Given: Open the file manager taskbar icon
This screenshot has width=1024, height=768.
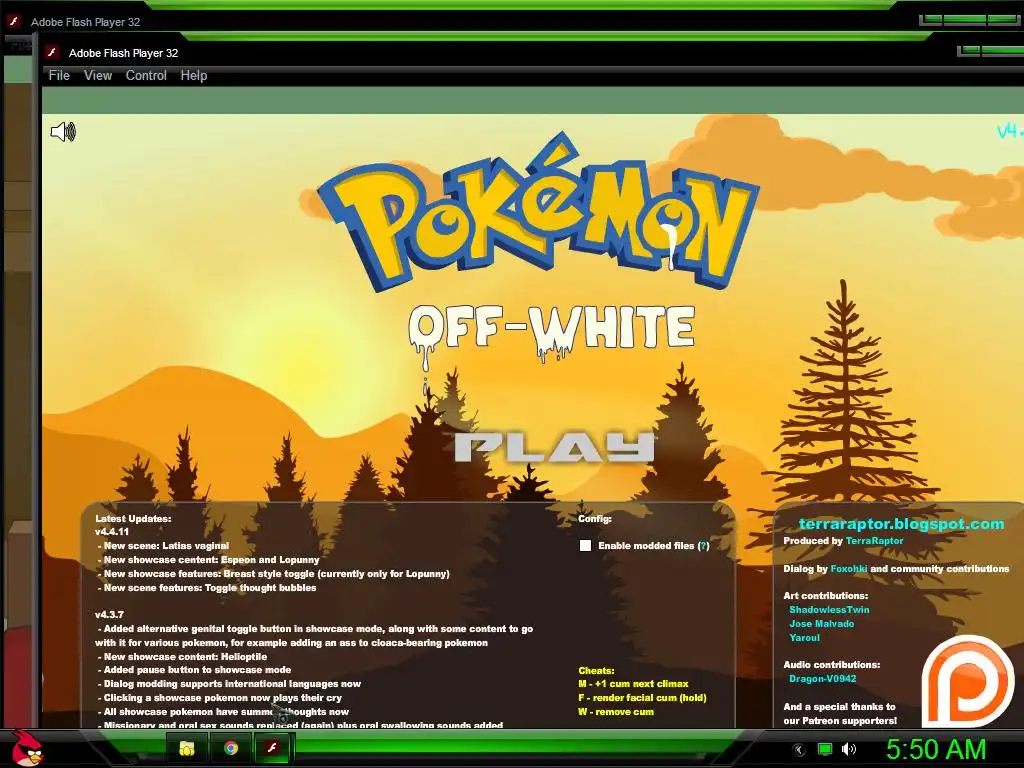Looking at the screenshot, I should pos(187,748).
